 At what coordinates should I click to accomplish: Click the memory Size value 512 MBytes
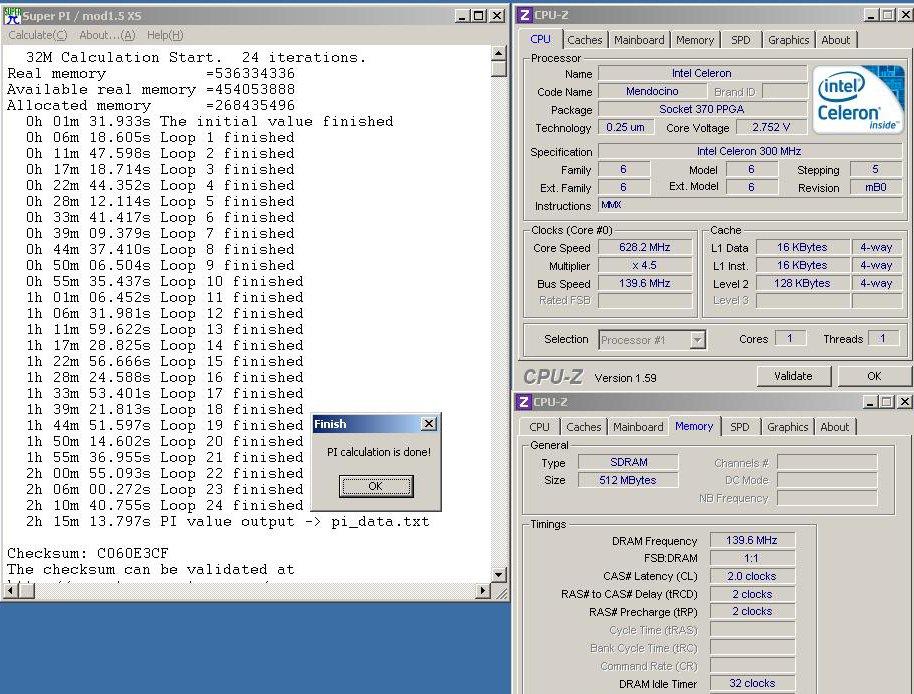[628, 480]
